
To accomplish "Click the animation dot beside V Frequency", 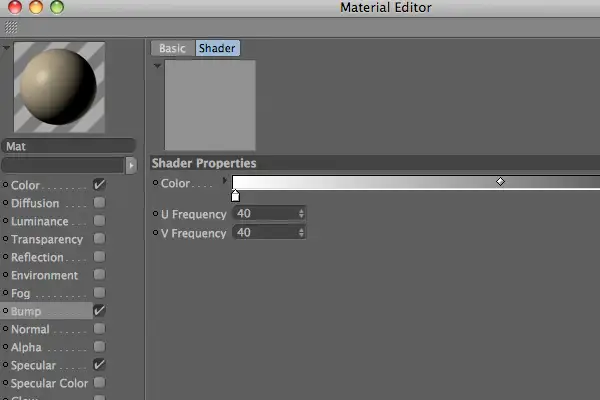I will tap(155, 232).
